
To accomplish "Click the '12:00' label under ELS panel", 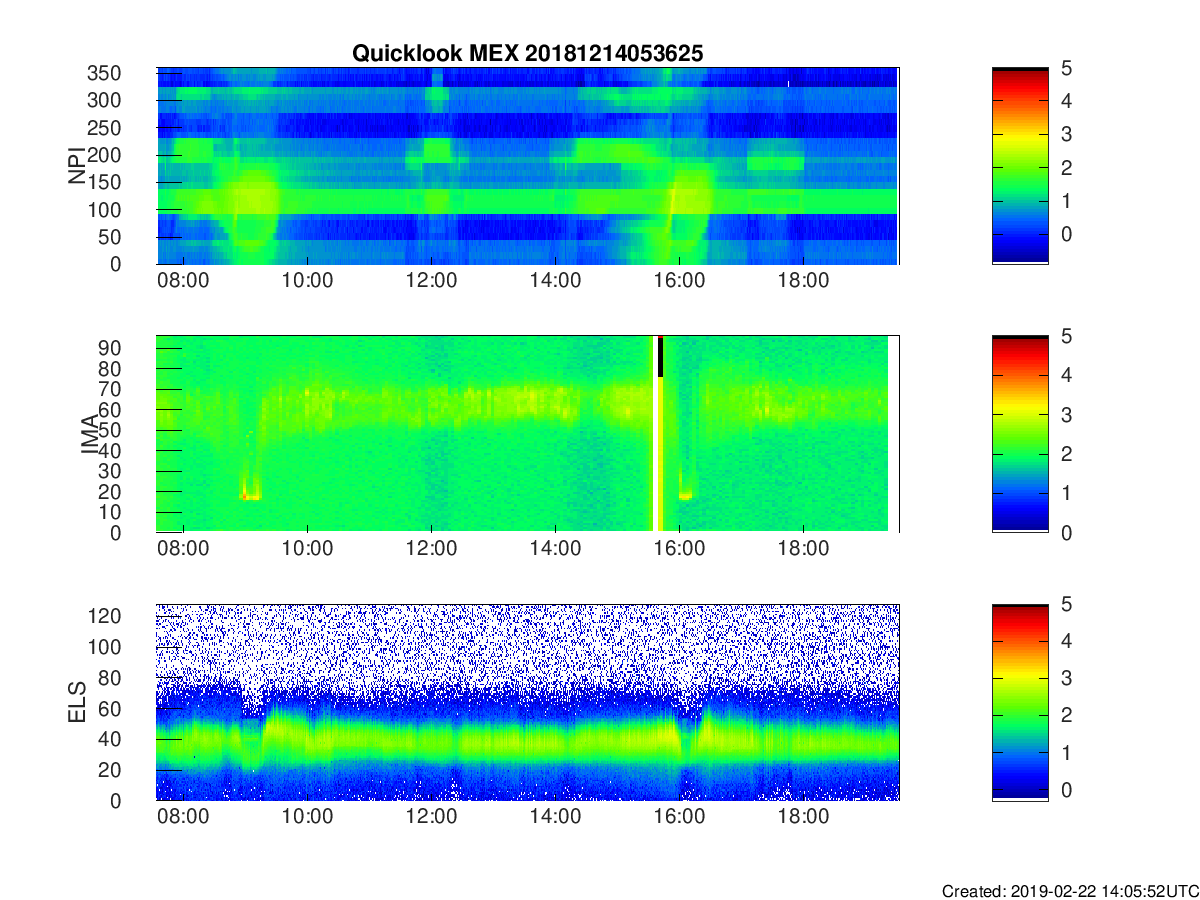I will [432, 817].
